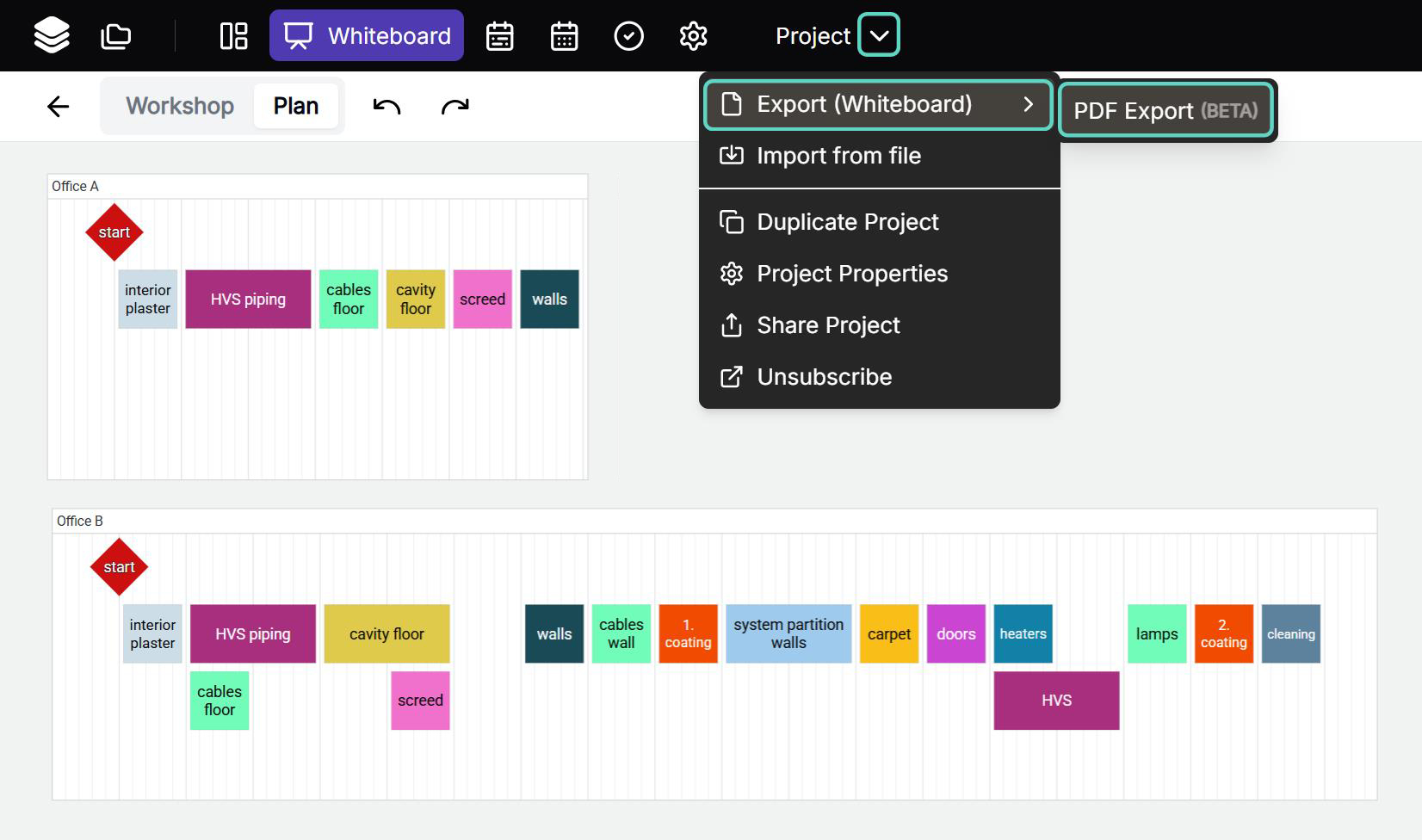1422x840 pixels.
Task: Select Import from file
Action: [838, 156]
